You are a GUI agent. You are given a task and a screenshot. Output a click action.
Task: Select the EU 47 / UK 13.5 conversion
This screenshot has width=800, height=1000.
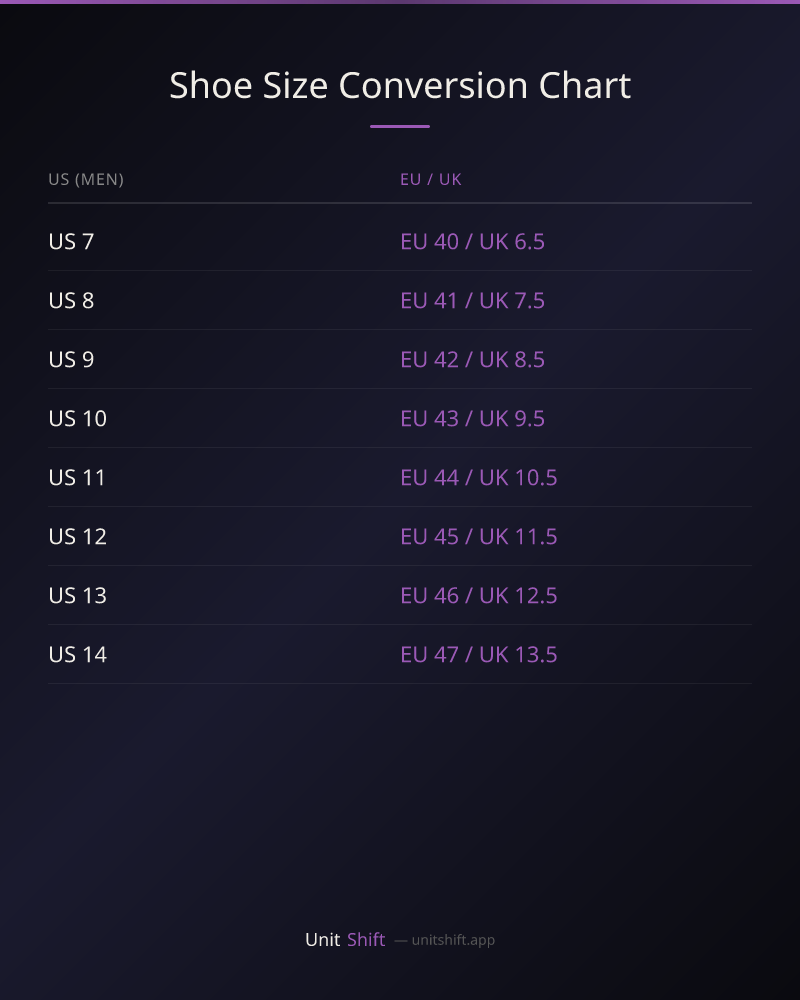tap(478, 654)
